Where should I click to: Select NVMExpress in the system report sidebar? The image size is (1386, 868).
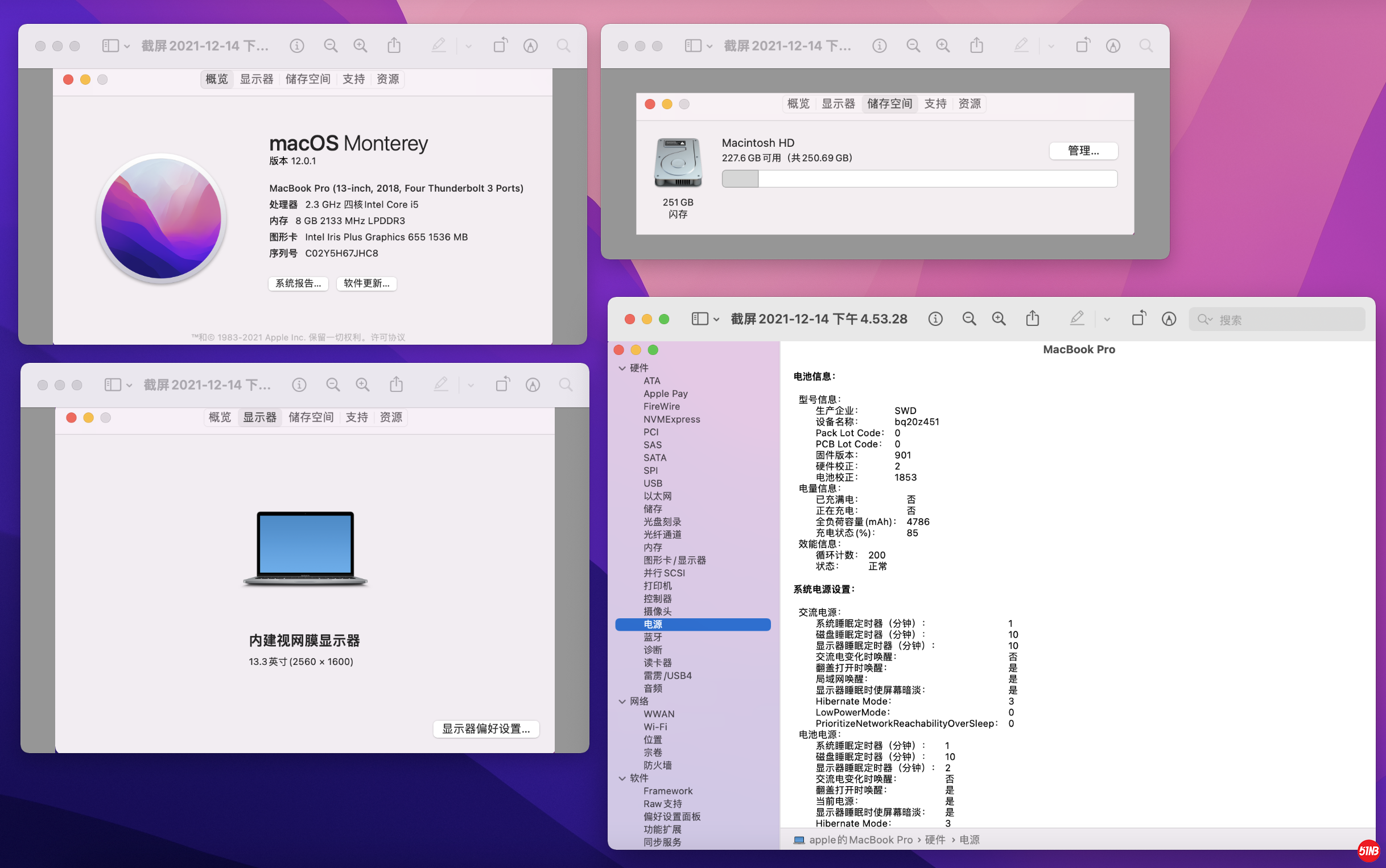pos(672,420)
